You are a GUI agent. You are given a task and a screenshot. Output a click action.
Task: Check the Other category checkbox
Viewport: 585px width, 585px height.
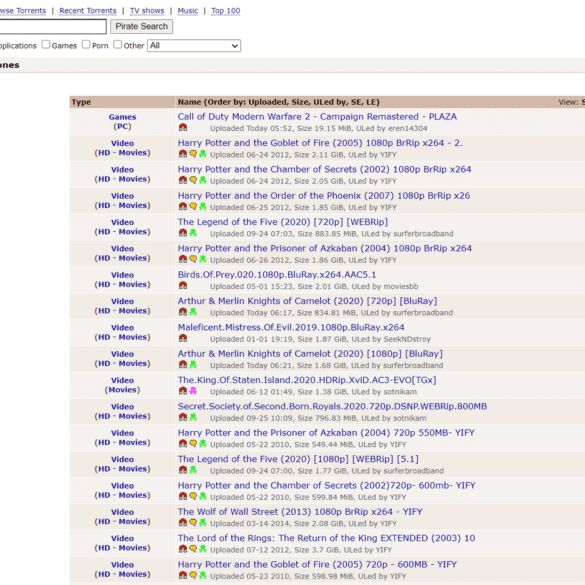[x=118, y=44]
